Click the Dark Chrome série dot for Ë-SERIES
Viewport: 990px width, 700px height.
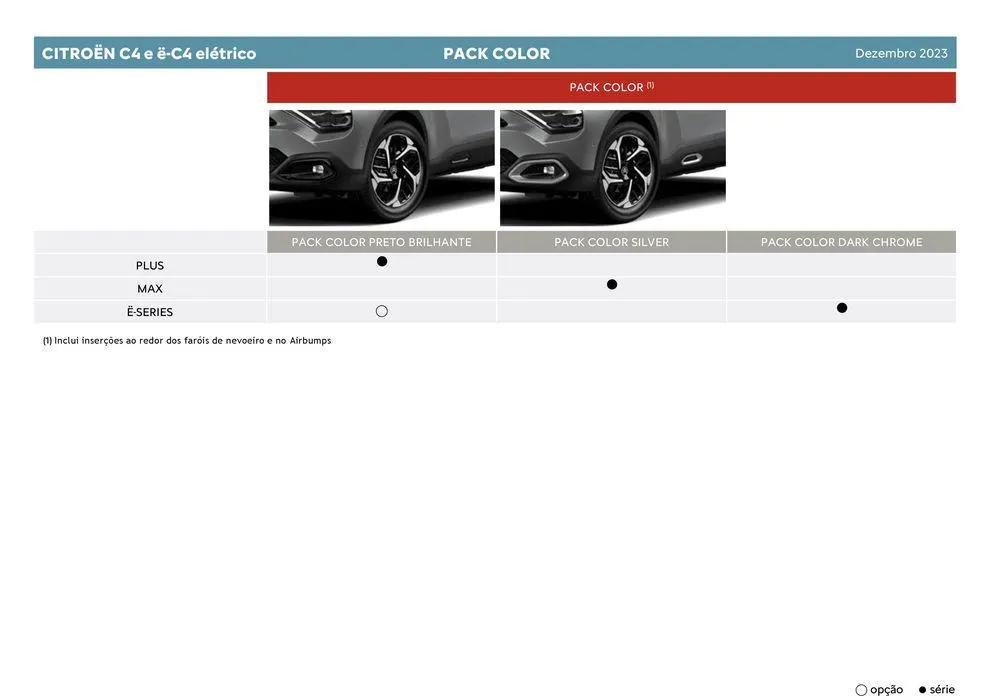click(841, 307)
